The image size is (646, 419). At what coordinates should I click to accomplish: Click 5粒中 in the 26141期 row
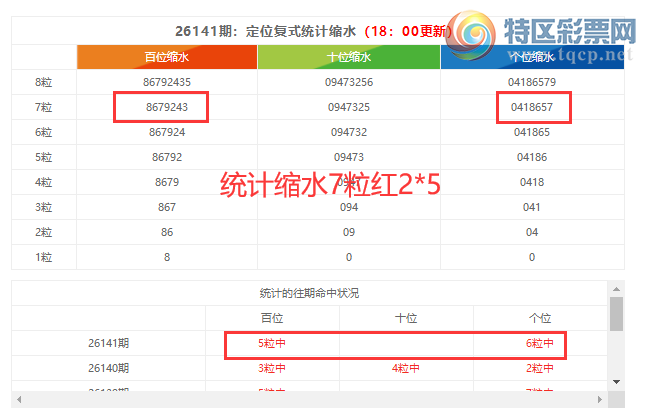[272, 343]
